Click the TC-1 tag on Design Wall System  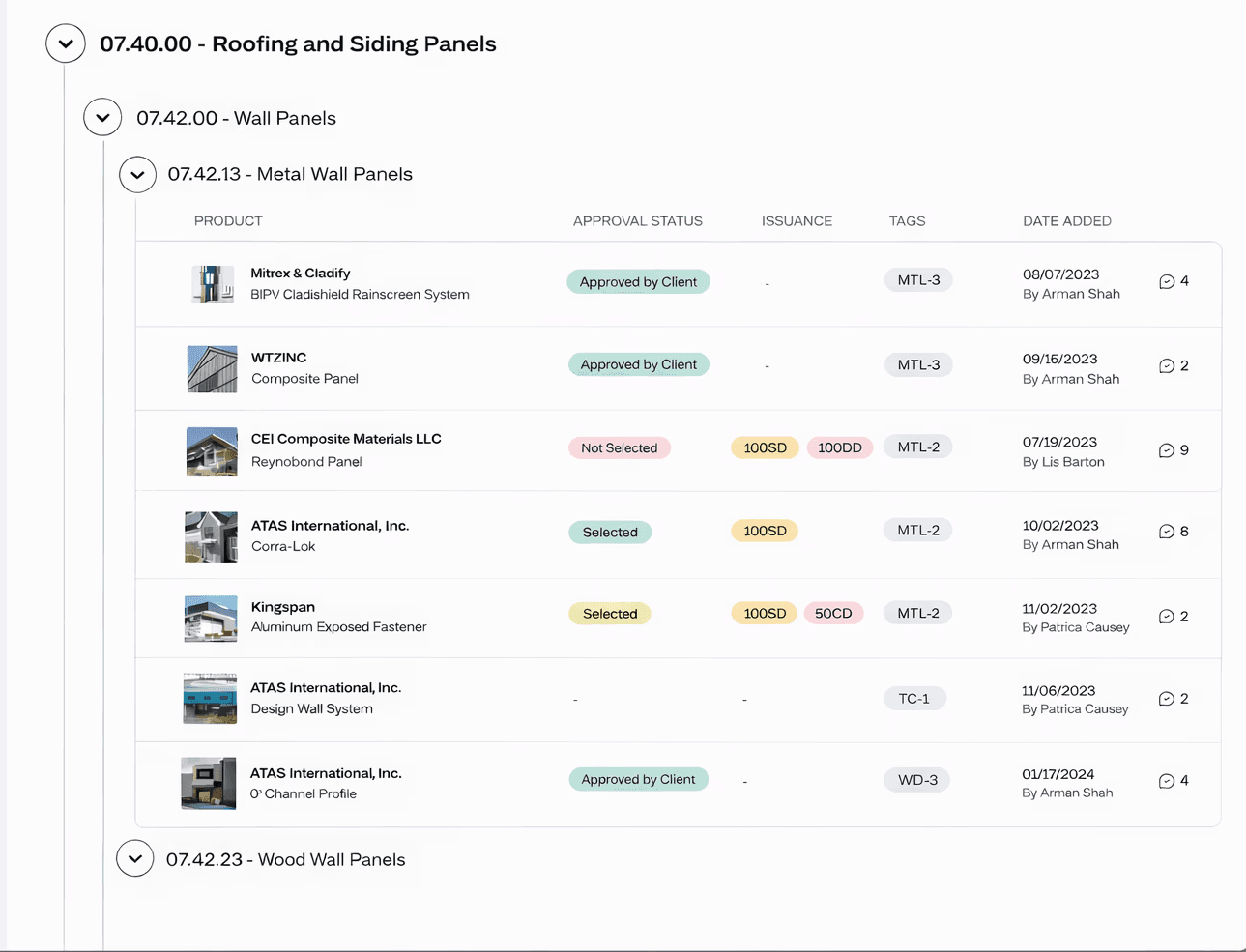click(914, 699)
